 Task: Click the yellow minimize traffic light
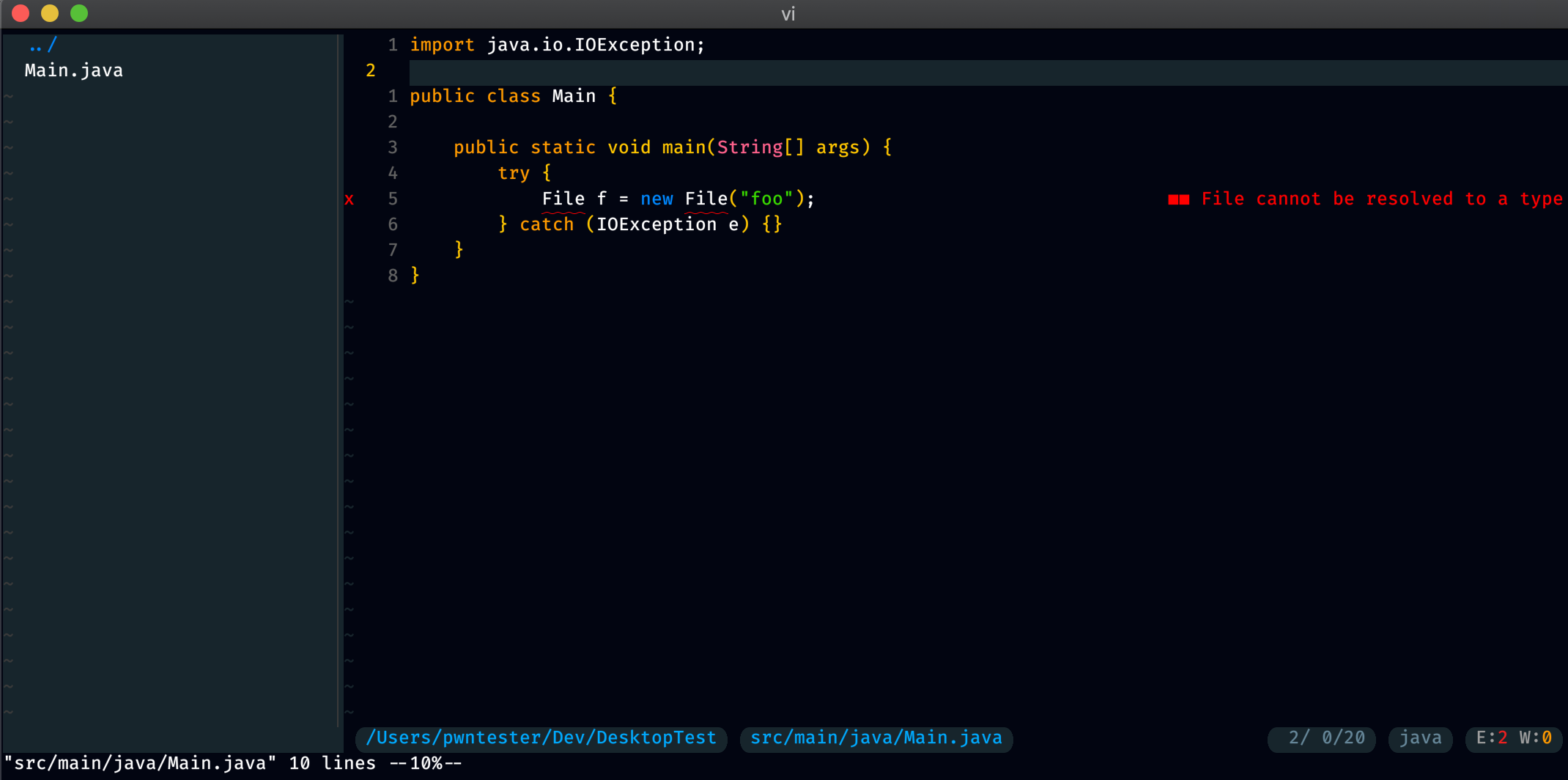point(49,12)
